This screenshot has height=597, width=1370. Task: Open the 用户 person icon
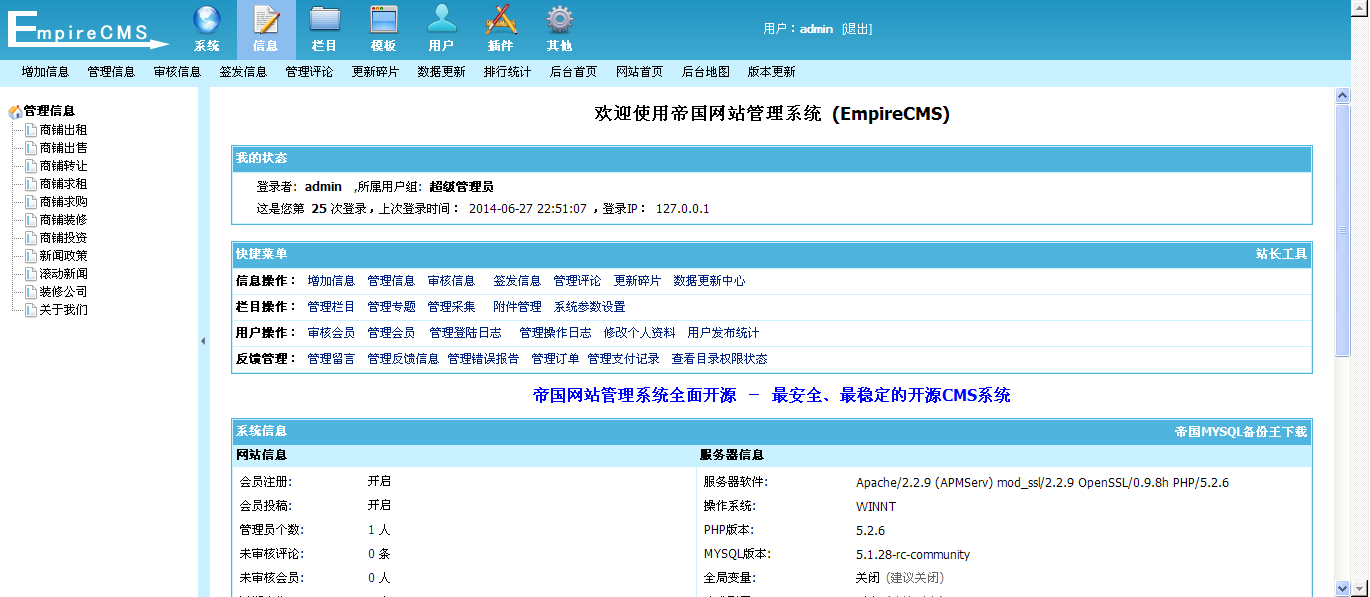coord(441,20)
